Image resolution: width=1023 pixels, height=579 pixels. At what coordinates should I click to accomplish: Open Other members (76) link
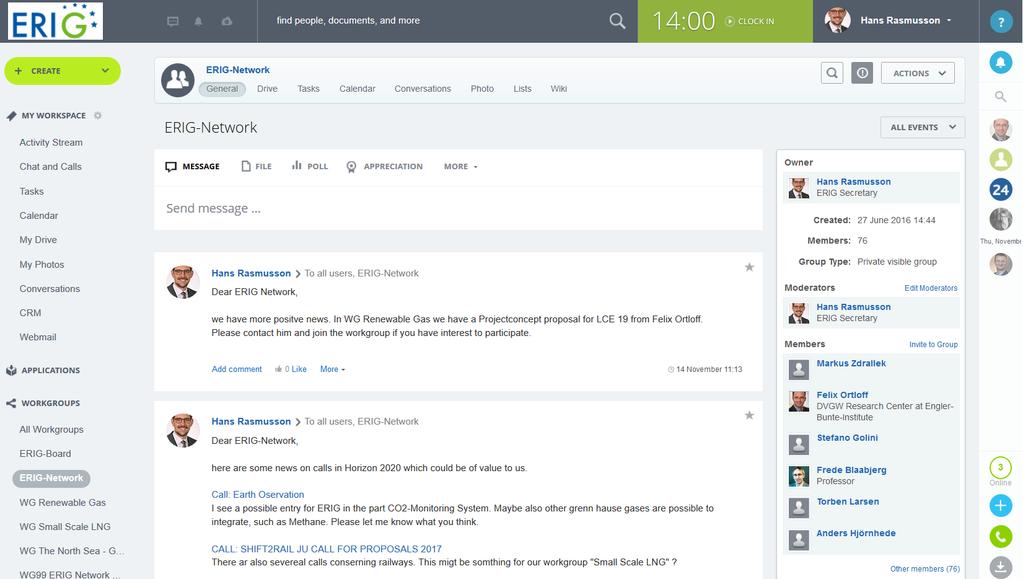925,569
